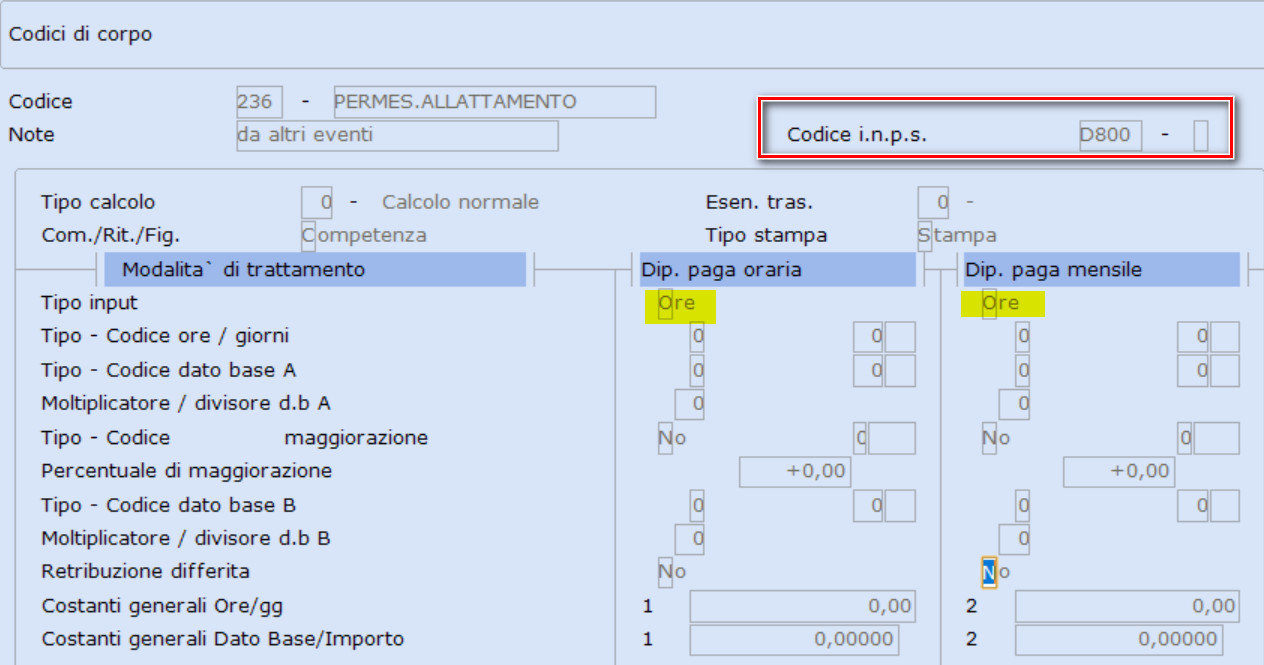
Task: Click the 'Dip. paga mensile' column header
Action: tap(1102, 270)
